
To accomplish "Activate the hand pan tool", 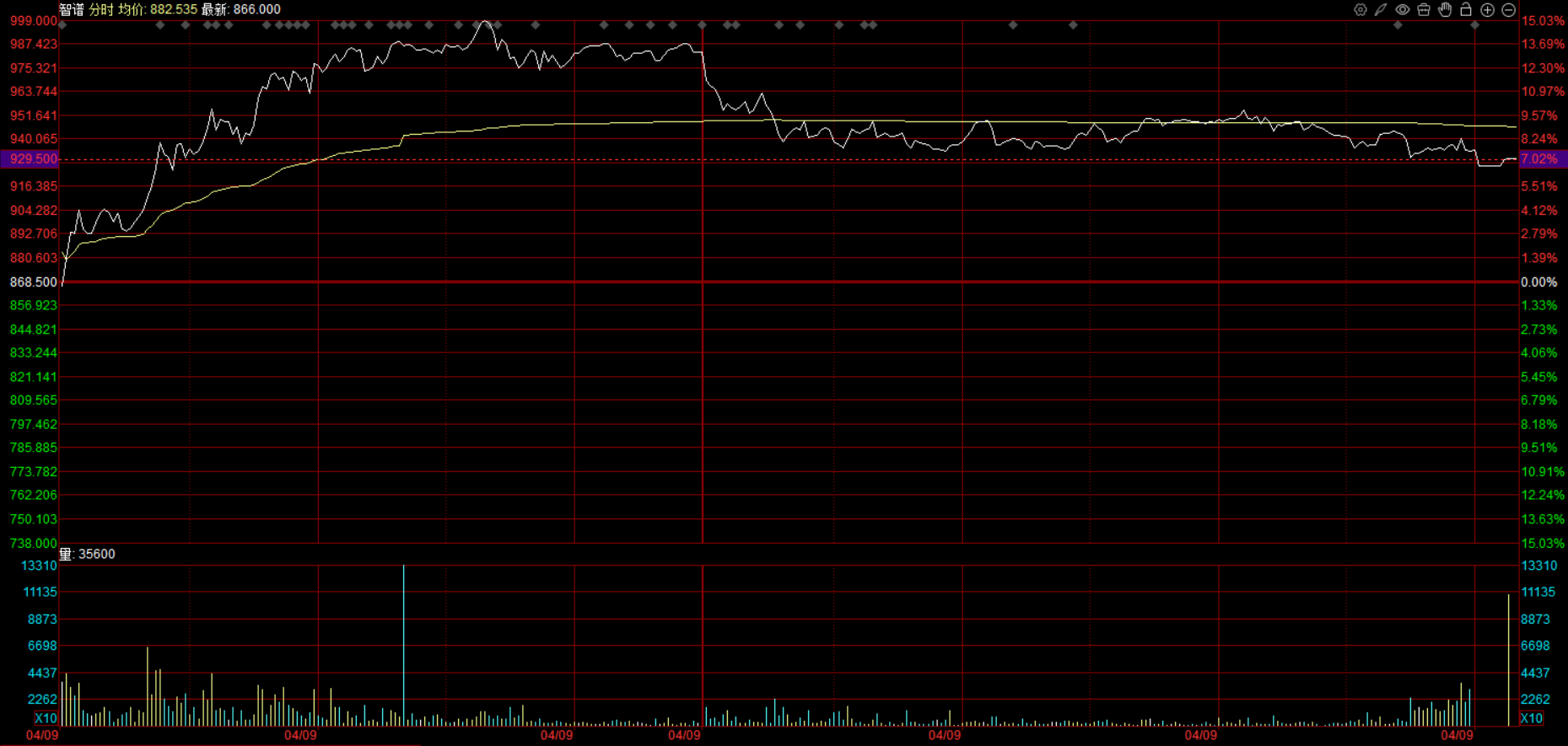I will point(1445,10).
